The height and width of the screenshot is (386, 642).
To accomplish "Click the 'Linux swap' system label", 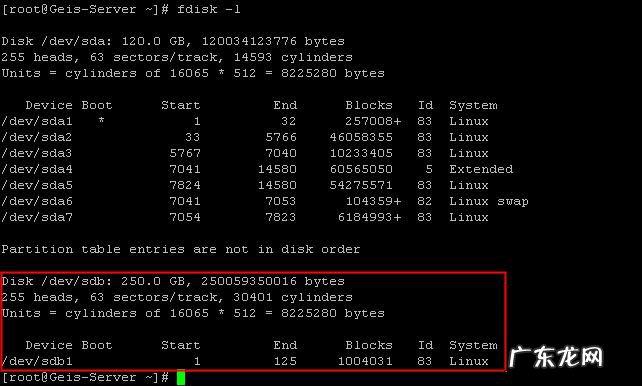I will [x=489, y=201].
